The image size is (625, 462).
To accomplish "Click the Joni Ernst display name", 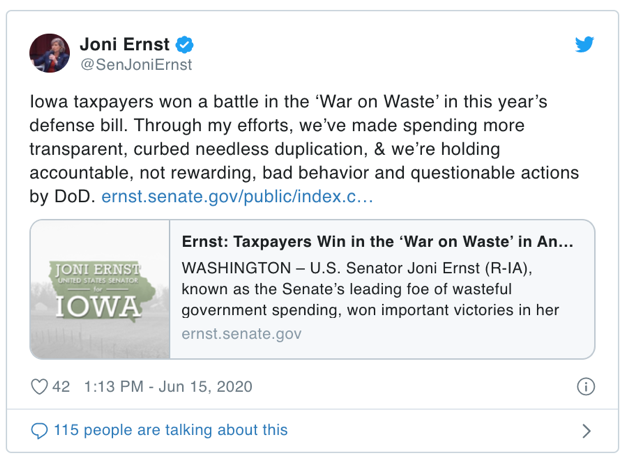I will (125, 44).
